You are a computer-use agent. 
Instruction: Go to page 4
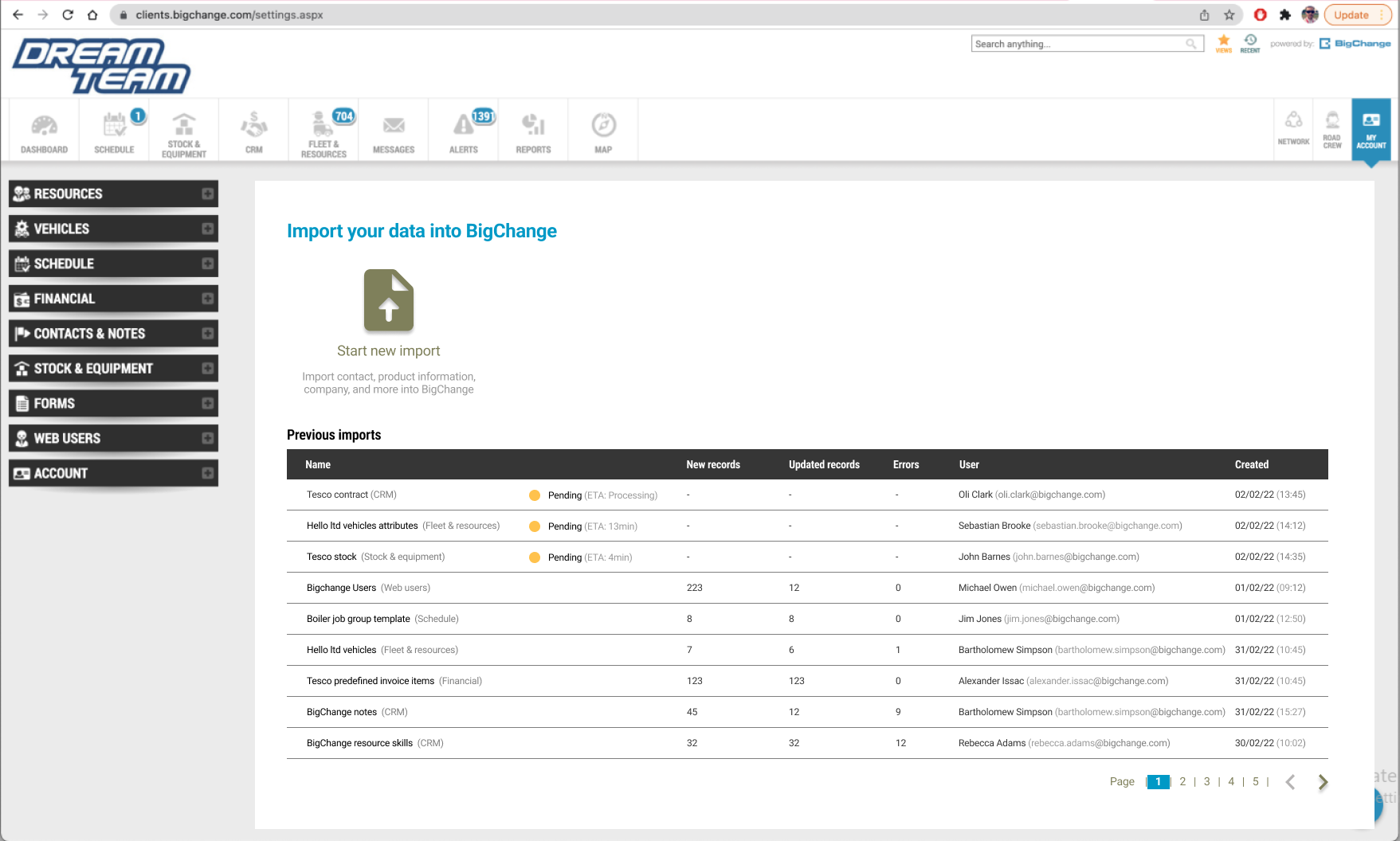point(1231,782)
